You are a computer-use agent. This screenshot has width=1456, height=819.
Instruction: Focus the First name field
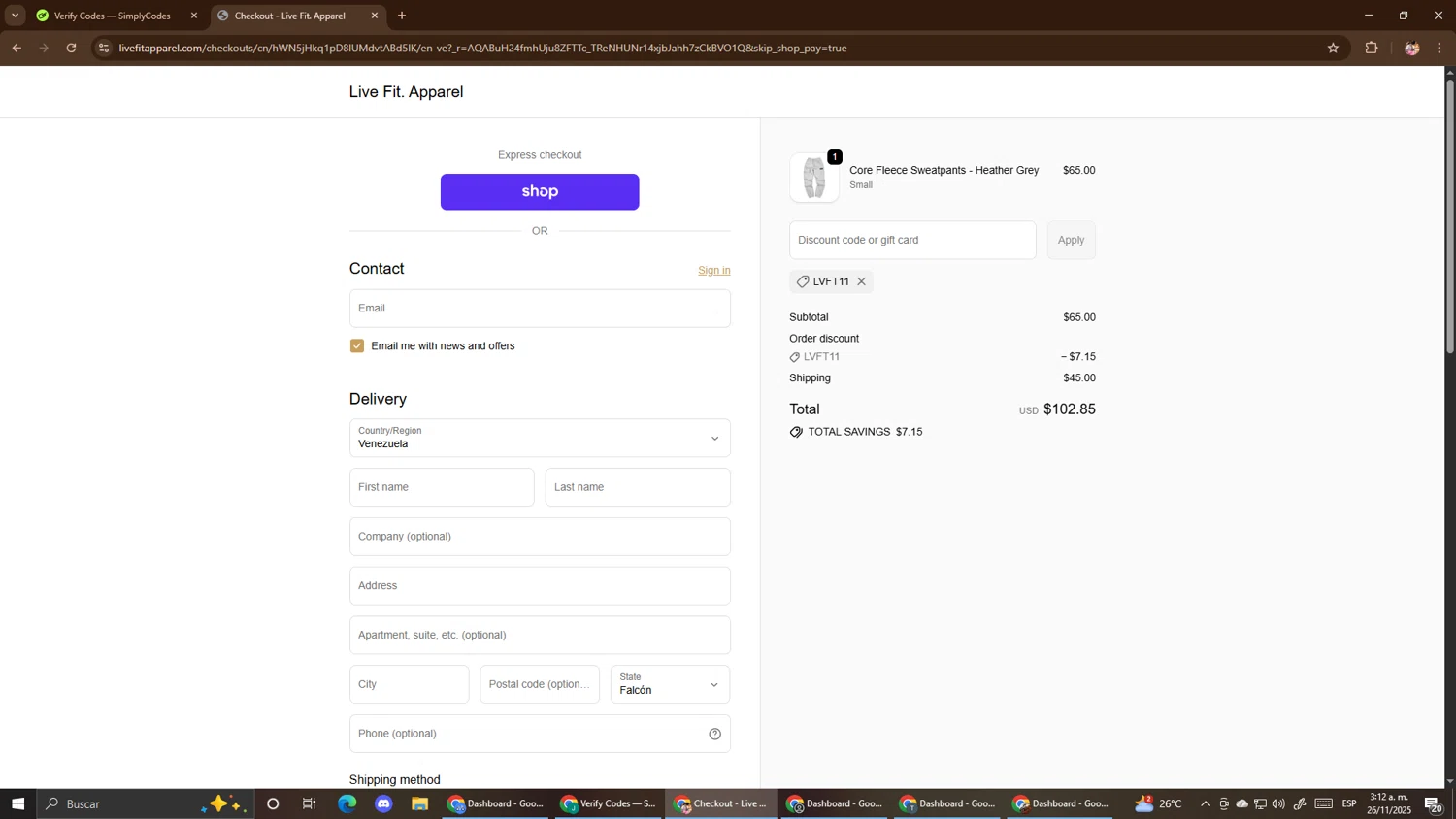pyautogui.click(x=442, y=487)
